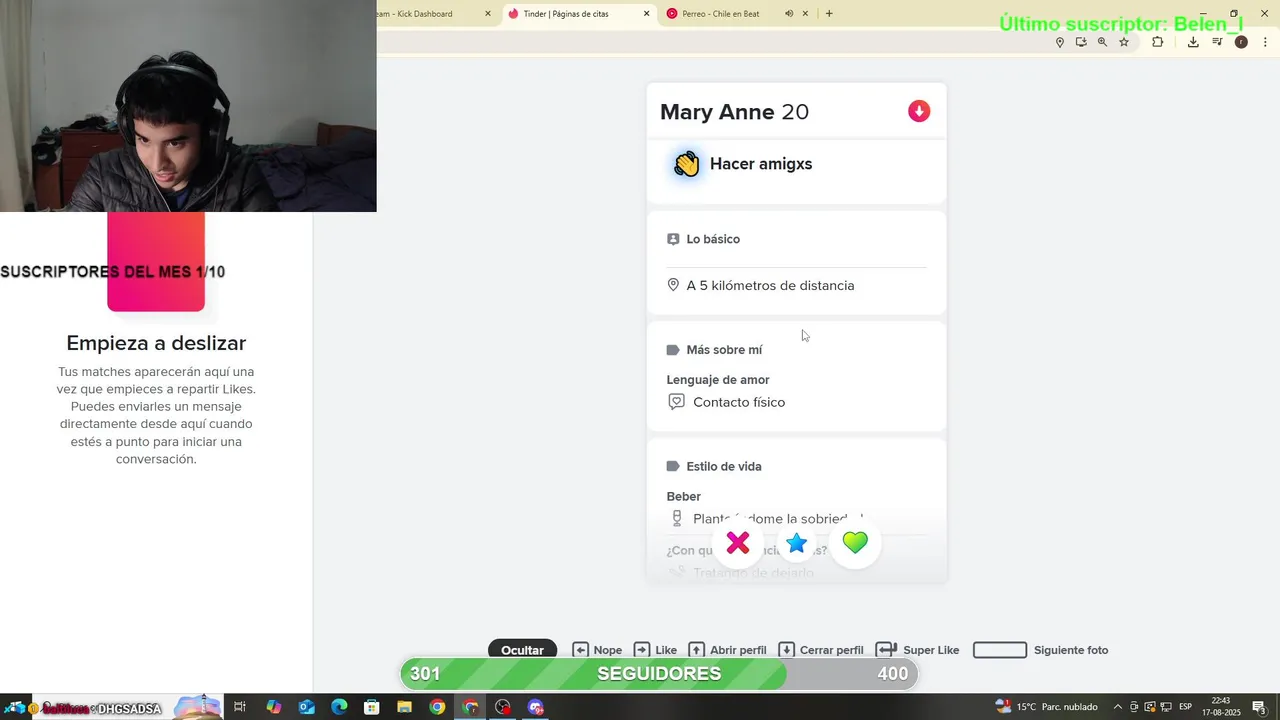
Task: Click the Empieza a deslizar heading
Action: tap(156, 343)
